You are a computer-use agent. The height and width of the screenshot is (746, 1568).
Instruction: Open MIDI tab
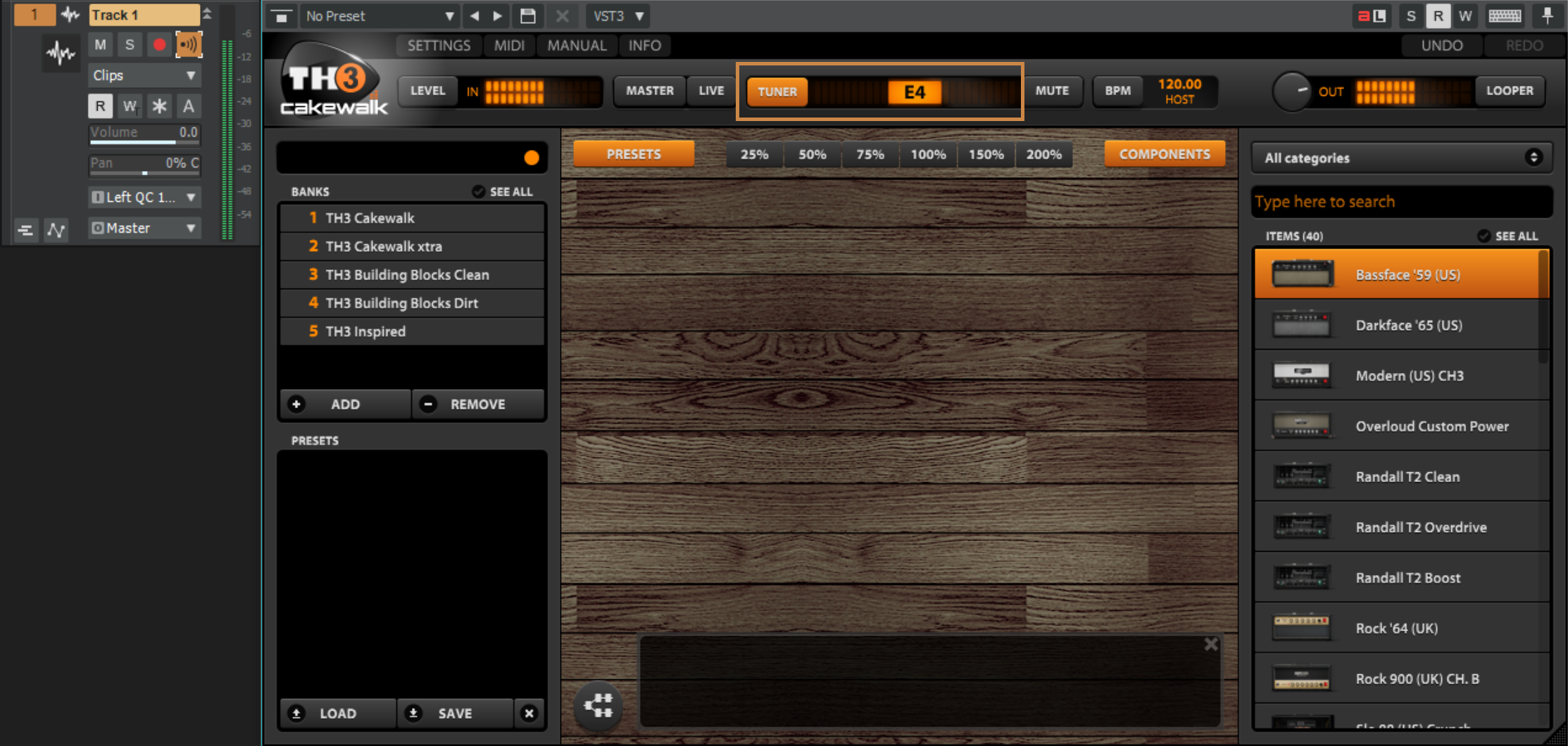(509, 46)
